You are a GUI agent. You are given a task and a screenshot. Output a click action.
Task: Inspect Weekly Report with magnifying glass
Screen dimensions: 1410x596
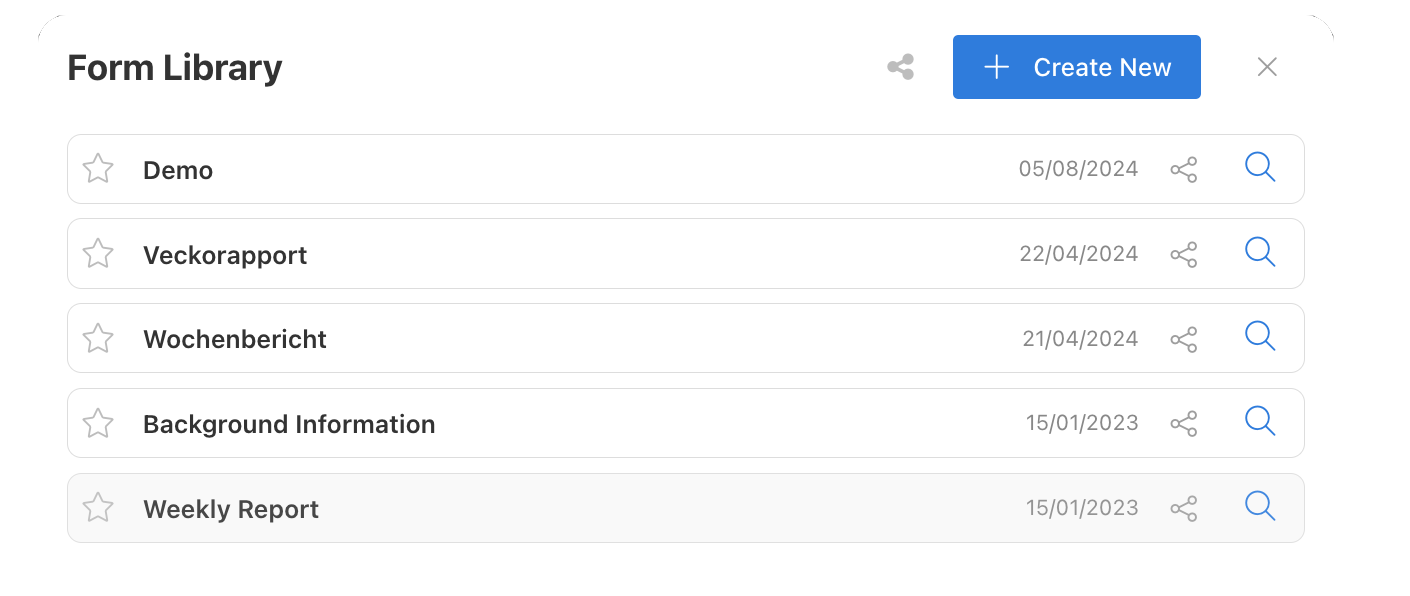click(1260, 506)
